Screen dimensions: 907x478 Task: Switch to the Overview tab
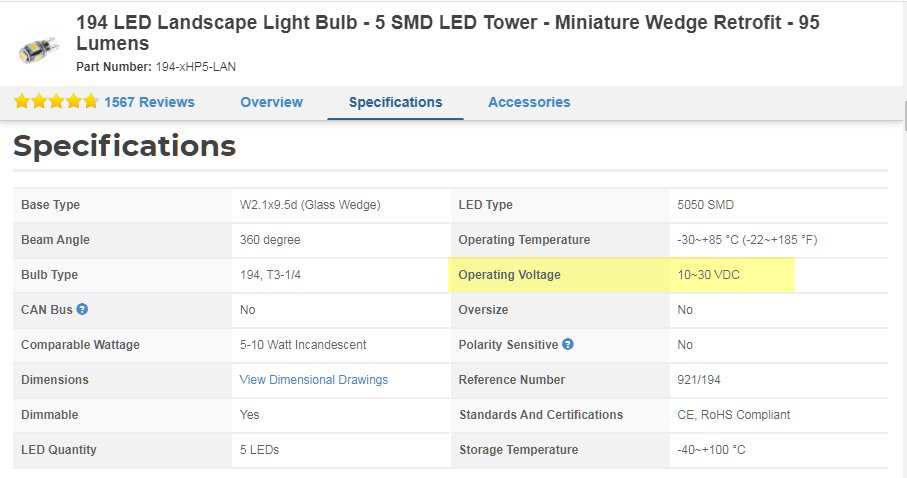pos(271,102)
